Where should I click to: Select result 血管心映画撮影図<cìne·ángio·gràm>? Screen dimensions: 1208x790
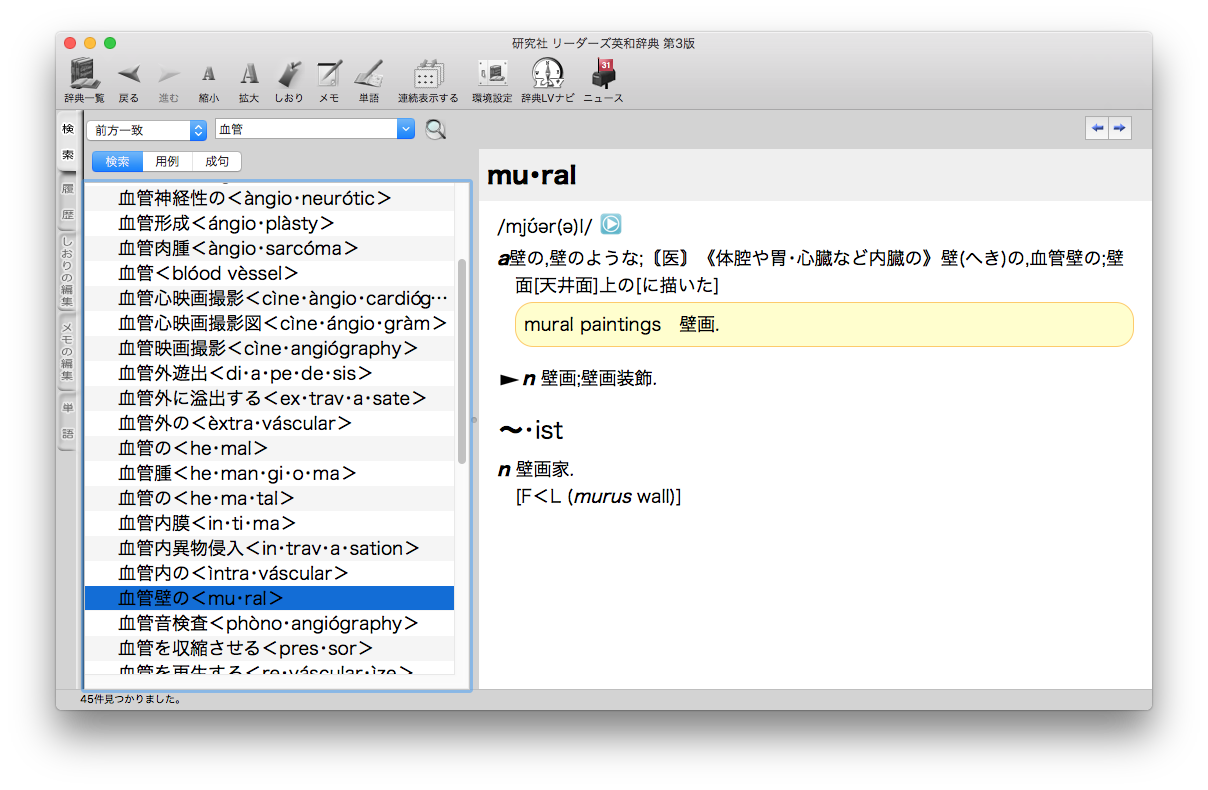coord(269,323)
